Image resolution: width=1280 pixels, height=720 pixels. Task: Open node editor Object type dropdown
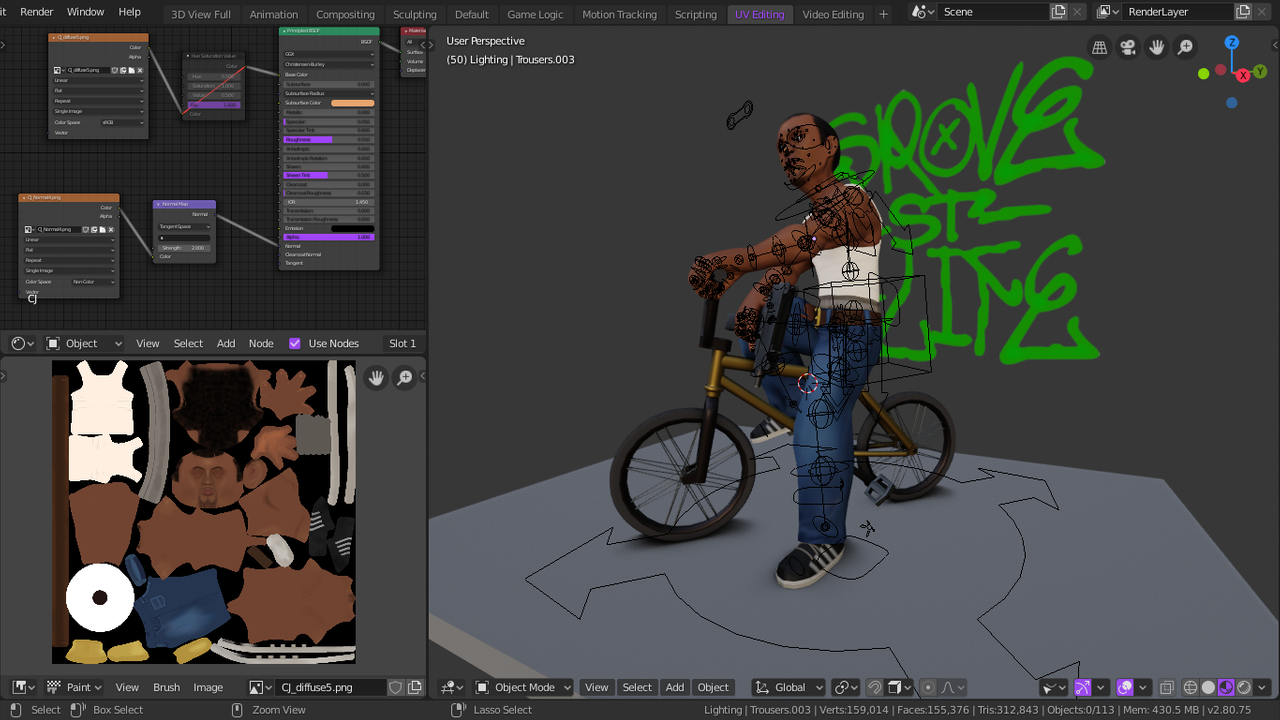(84, 343)
